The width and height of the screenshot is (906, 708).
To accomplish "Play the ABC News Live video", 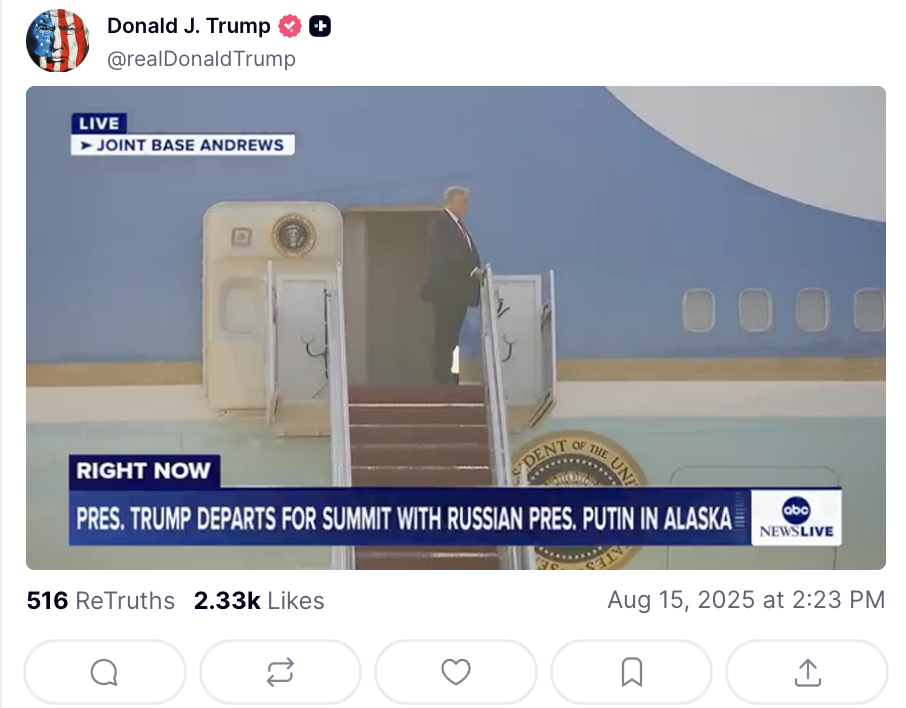I will pyautogui.click(x=456, y=328).
